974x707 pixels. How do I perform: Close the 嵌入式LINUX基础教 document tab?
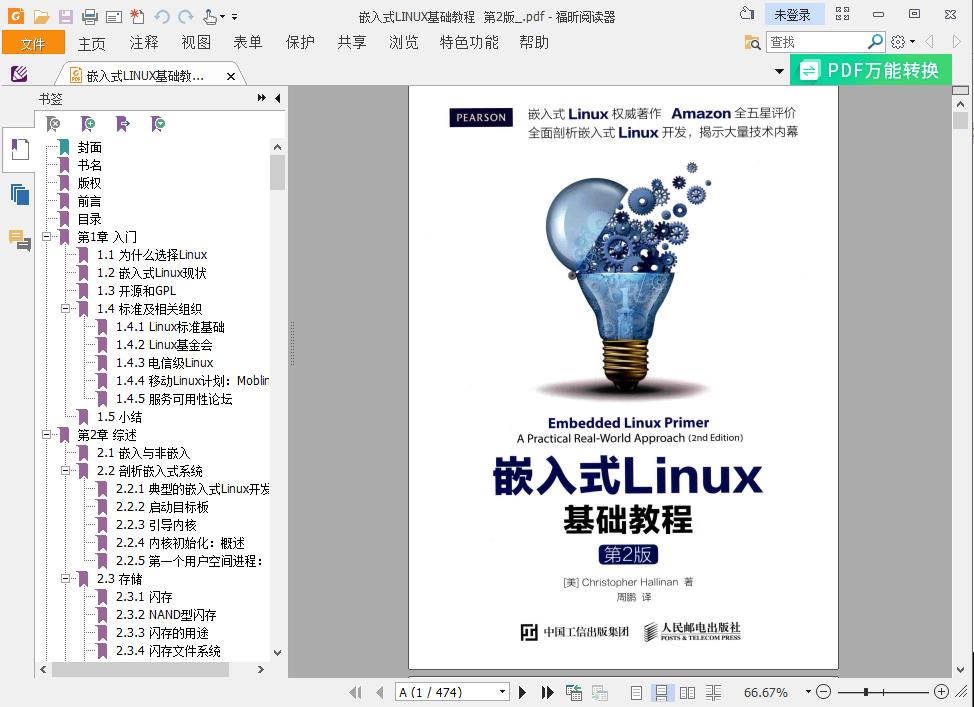point(231,76)
